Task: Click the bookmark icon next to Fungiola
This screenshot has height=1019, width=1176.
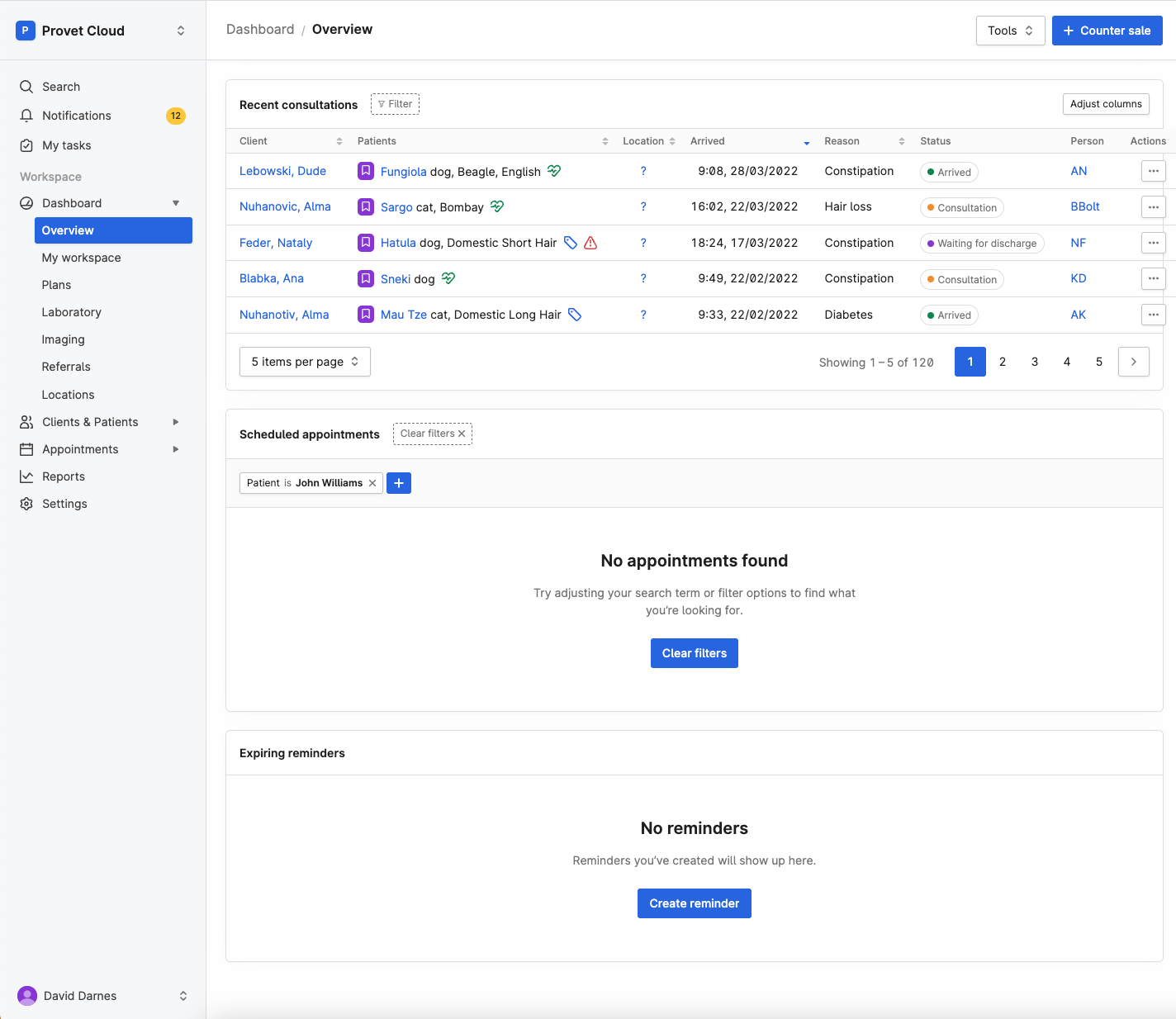Action: tap(366, 171)
